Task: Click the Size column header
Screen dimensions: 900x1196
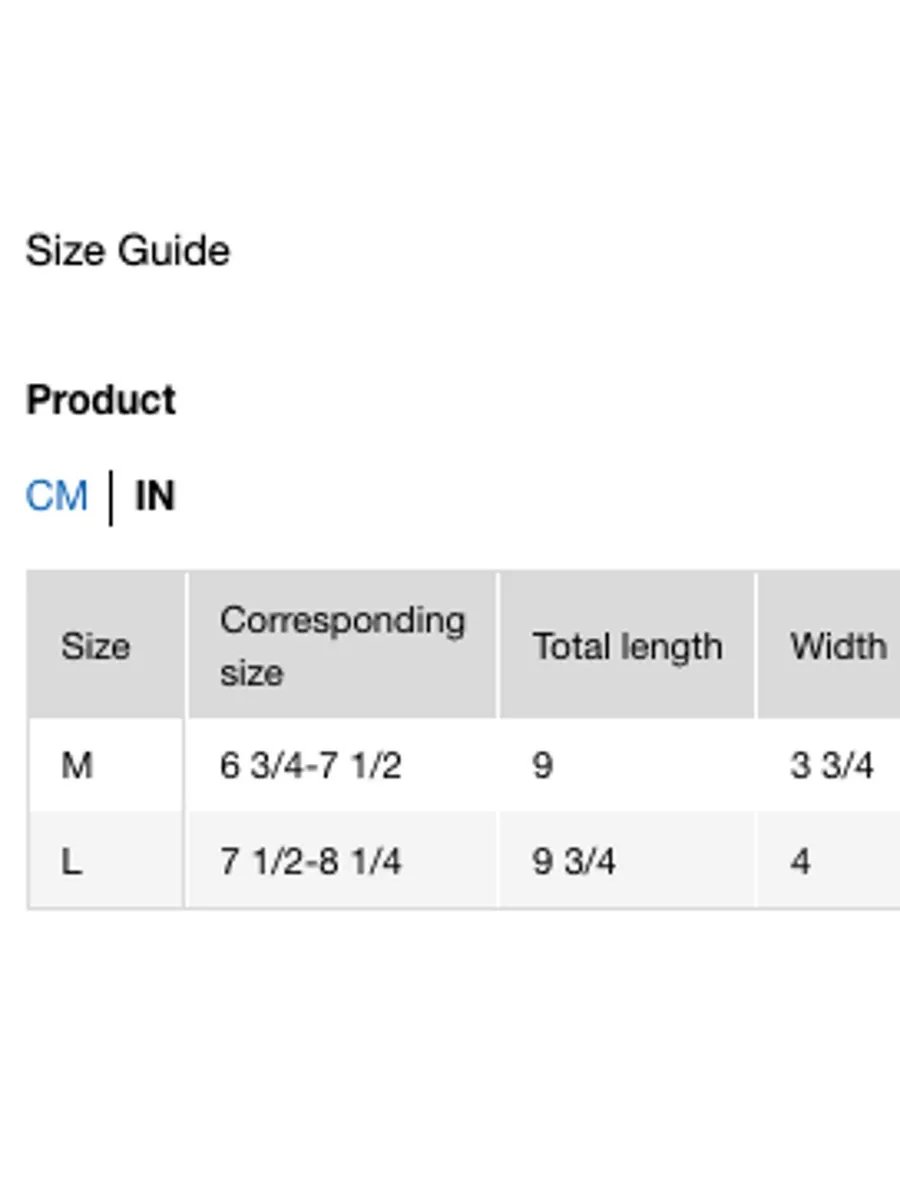Action: point(105,645)
